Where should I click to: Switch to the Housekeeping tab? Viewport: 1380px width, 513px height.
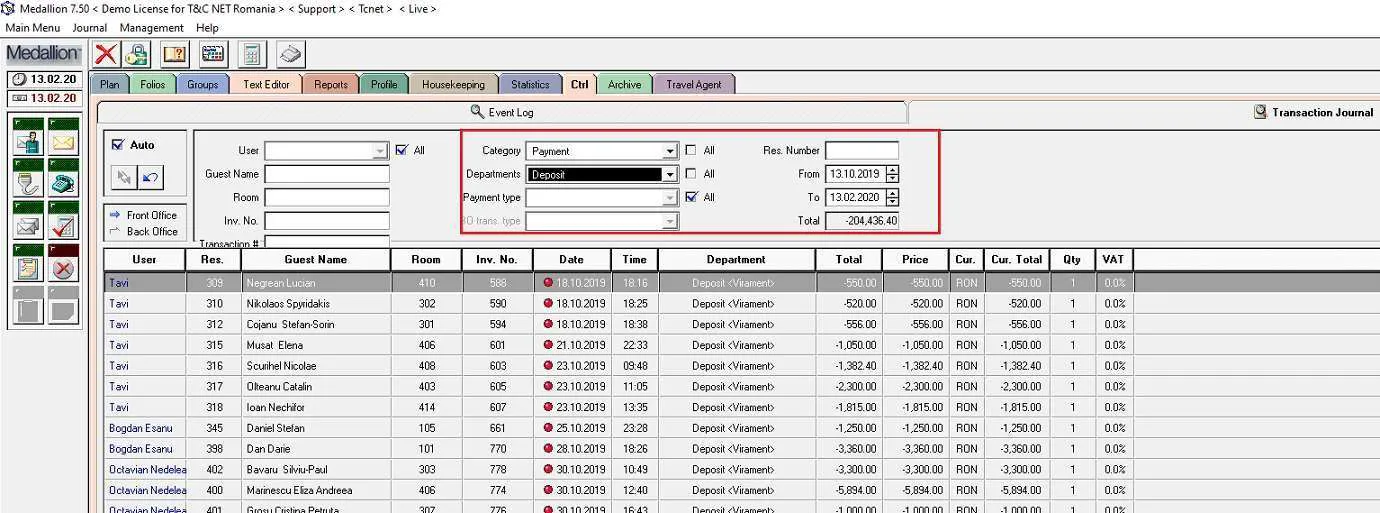coord(453,84)
